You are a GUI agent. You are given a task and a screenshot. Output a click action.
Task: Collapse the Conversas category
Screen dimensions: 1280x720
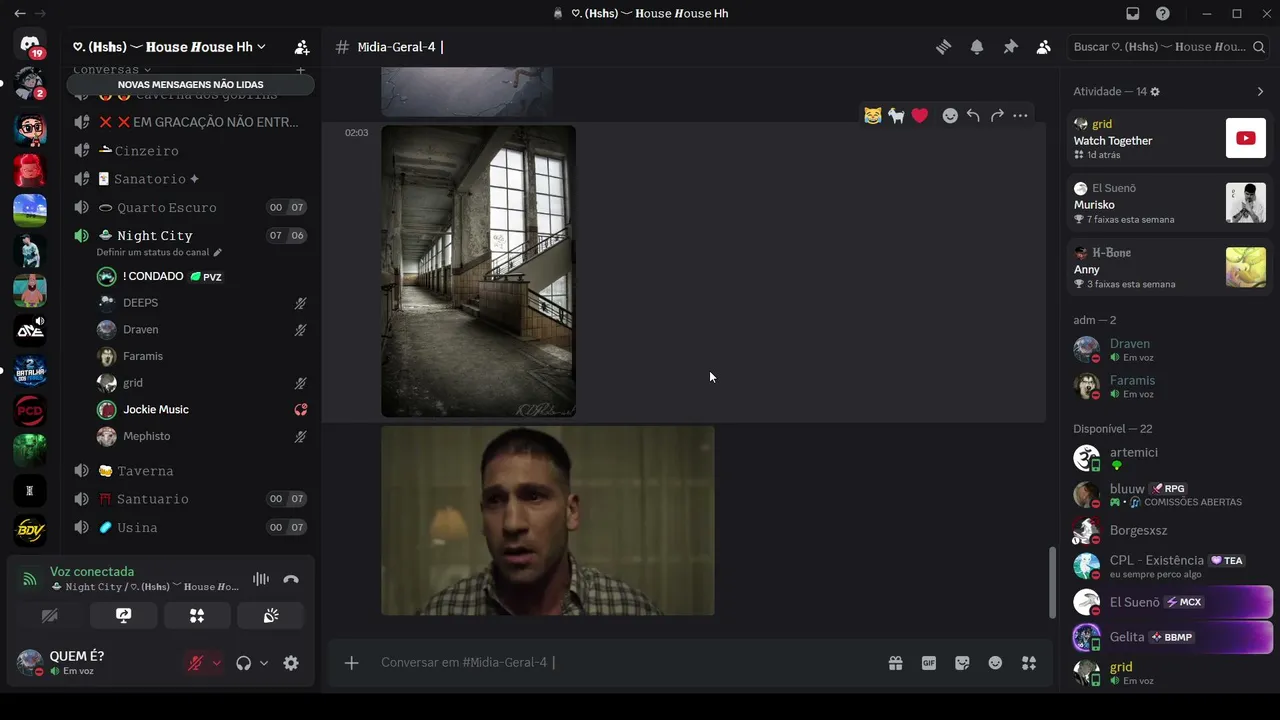112,70
